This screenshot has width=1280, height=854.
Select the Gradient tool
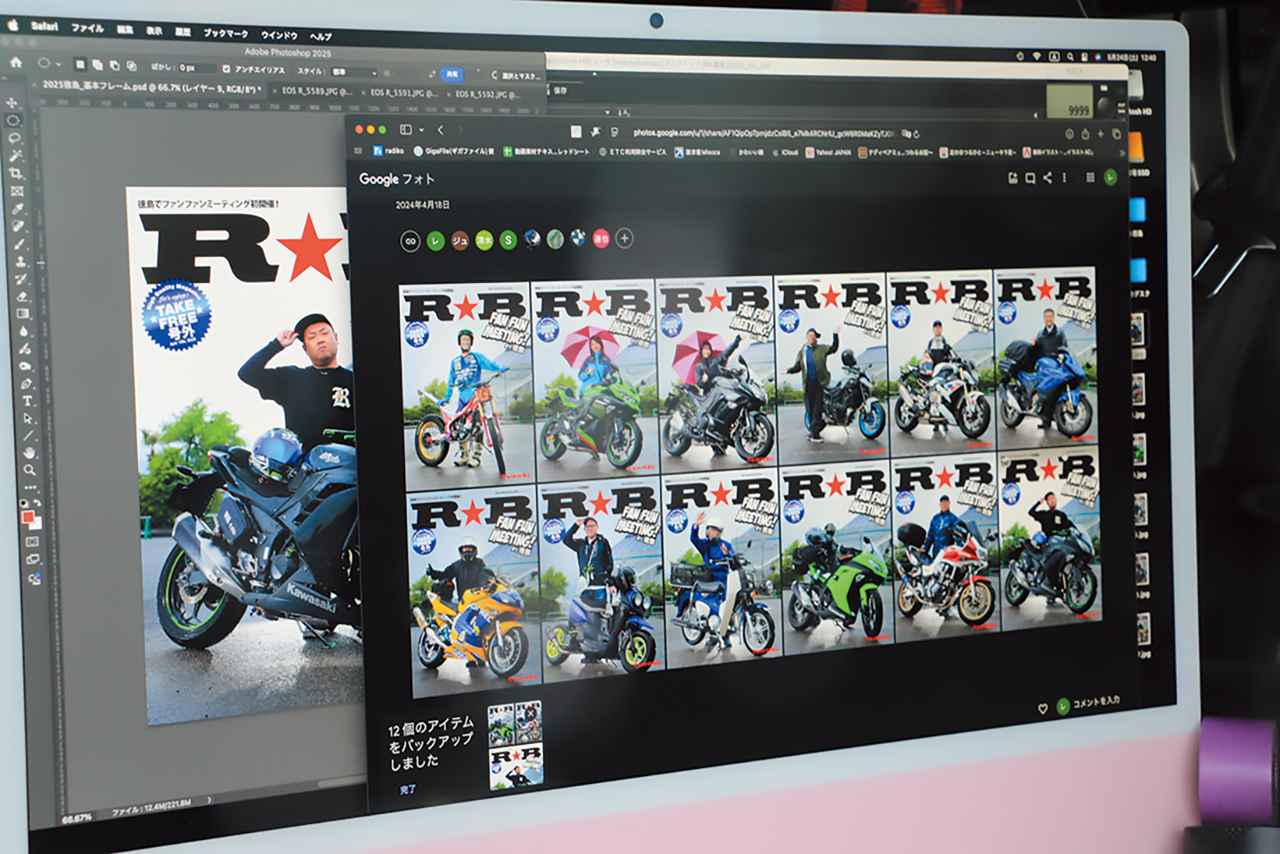(23, 312)
